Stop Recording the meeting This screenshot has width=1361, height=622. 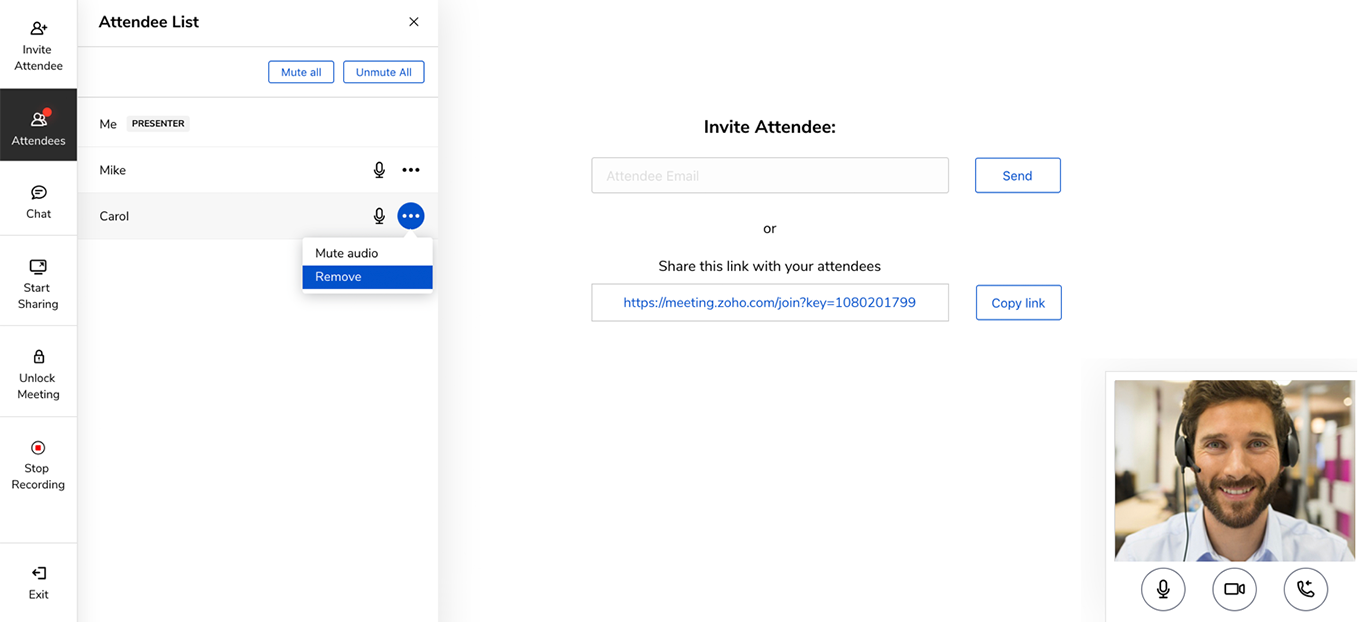pos(38,465)
